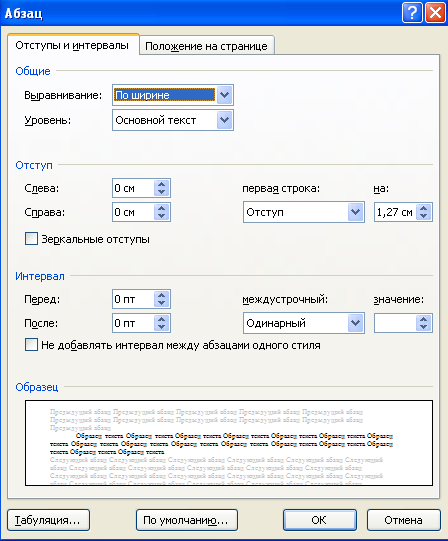This screenshot has width=448, height=541.
Task: Decrease the Слева indent value
Action: pos(162,192)
